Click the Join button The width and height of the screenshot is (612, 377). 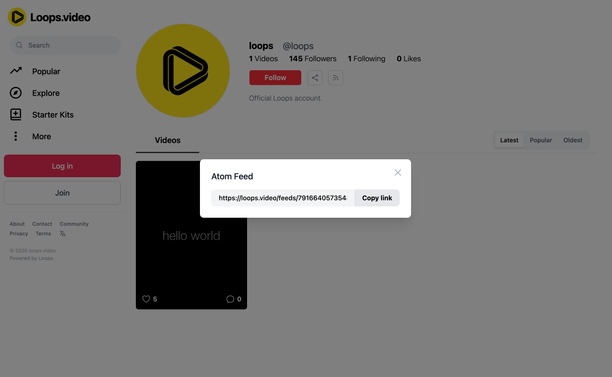click(62, 193)
